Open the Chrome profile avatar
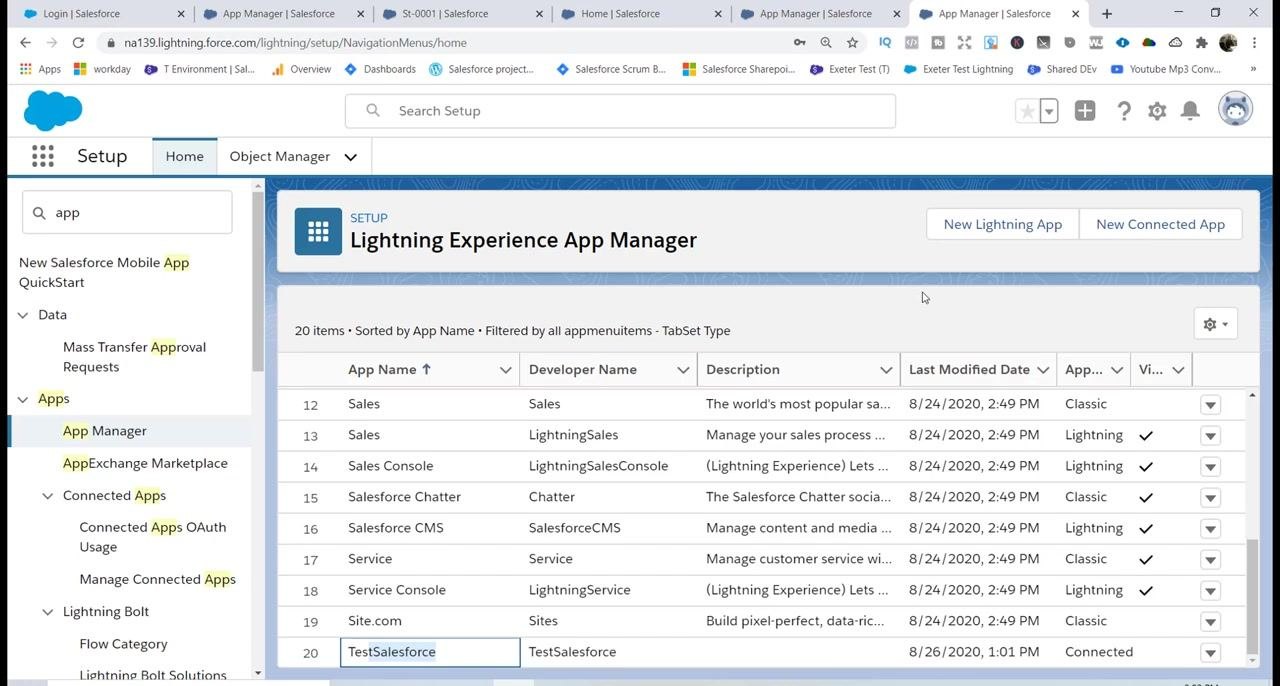1280x686 pixels. (x=1228, y=43)
